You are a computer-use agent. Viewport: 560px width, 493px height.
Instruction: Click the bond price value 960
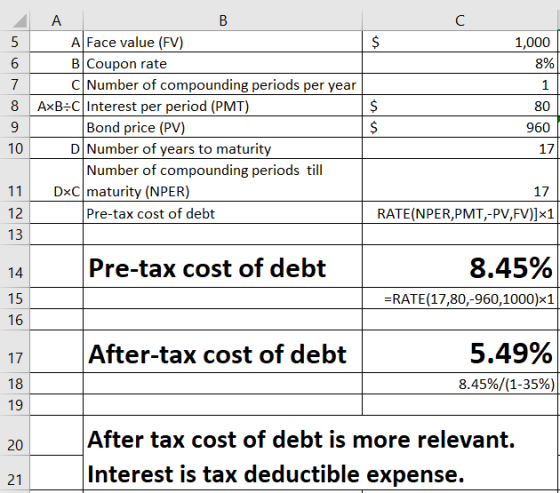(460, 127)
